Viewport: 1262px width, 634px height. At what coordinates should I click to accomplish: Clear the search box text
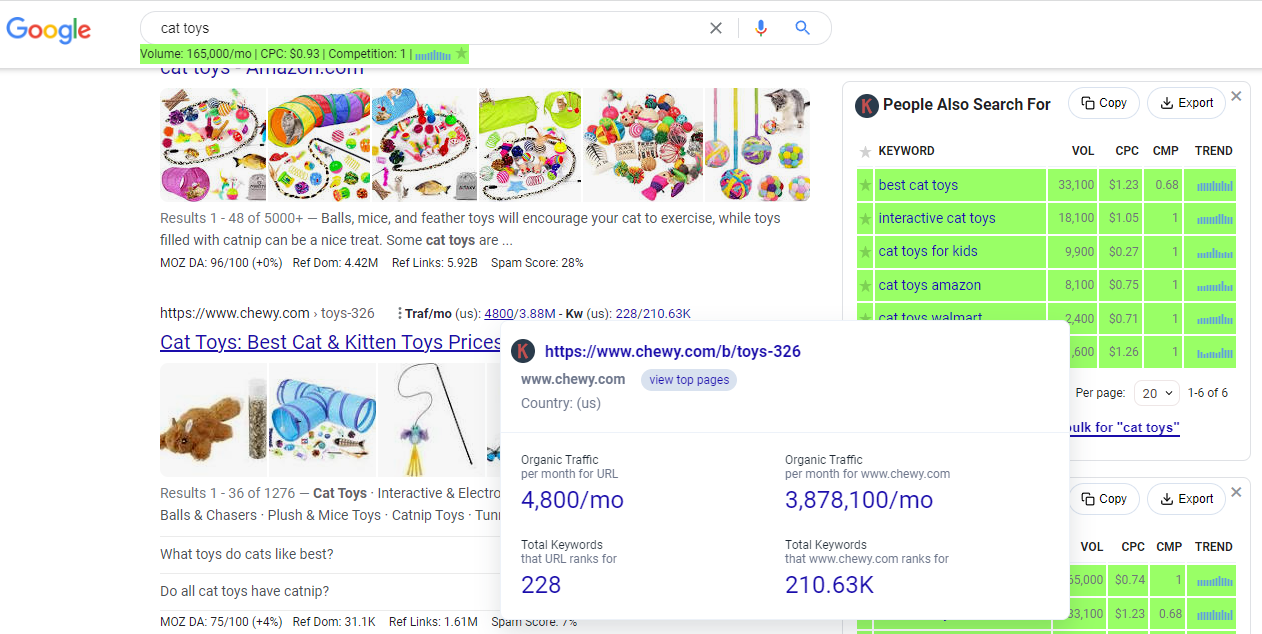click(715, 28)
